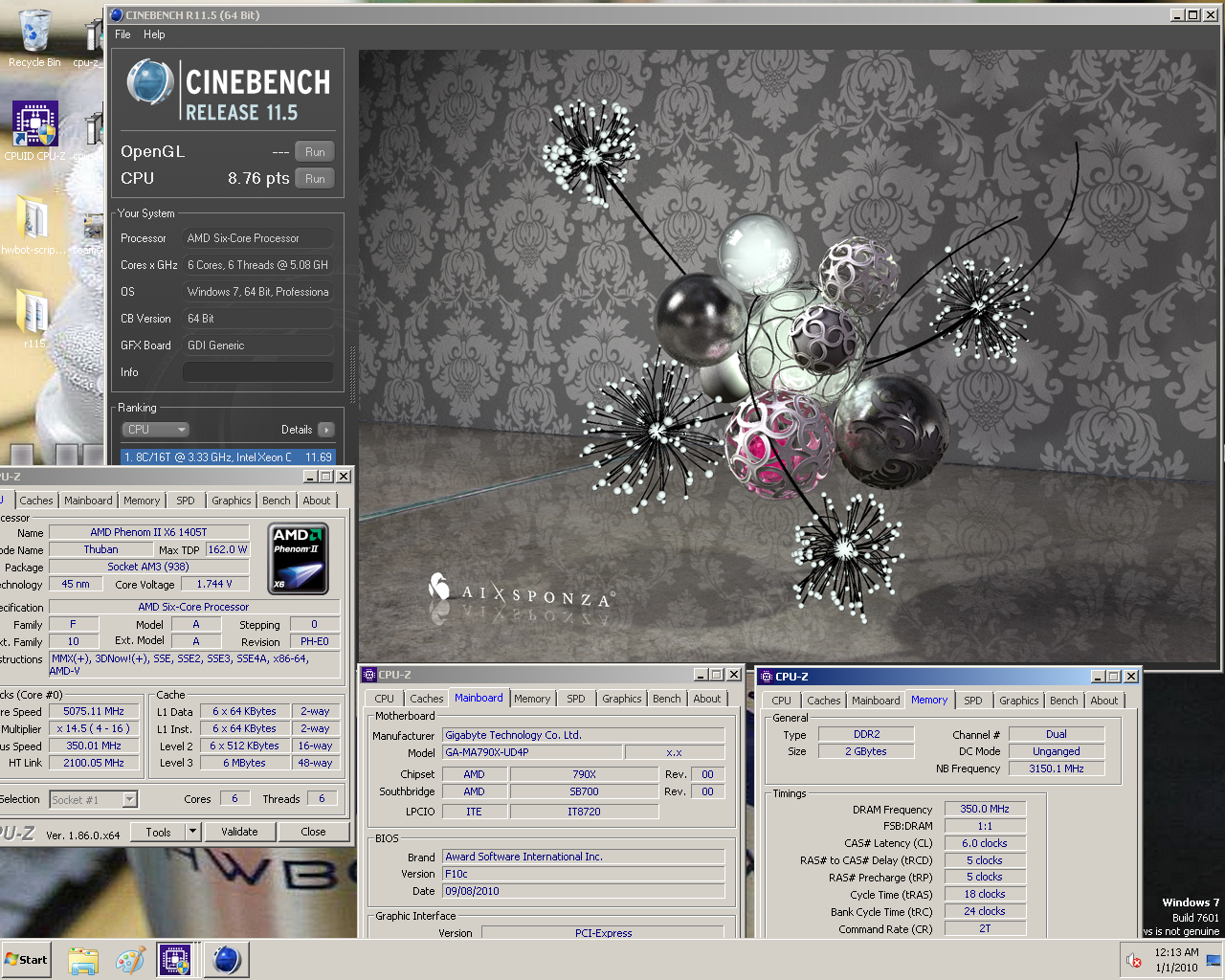Click the Cinebench panel splitter grip
1225x980 pixels.
click(352, 375)
